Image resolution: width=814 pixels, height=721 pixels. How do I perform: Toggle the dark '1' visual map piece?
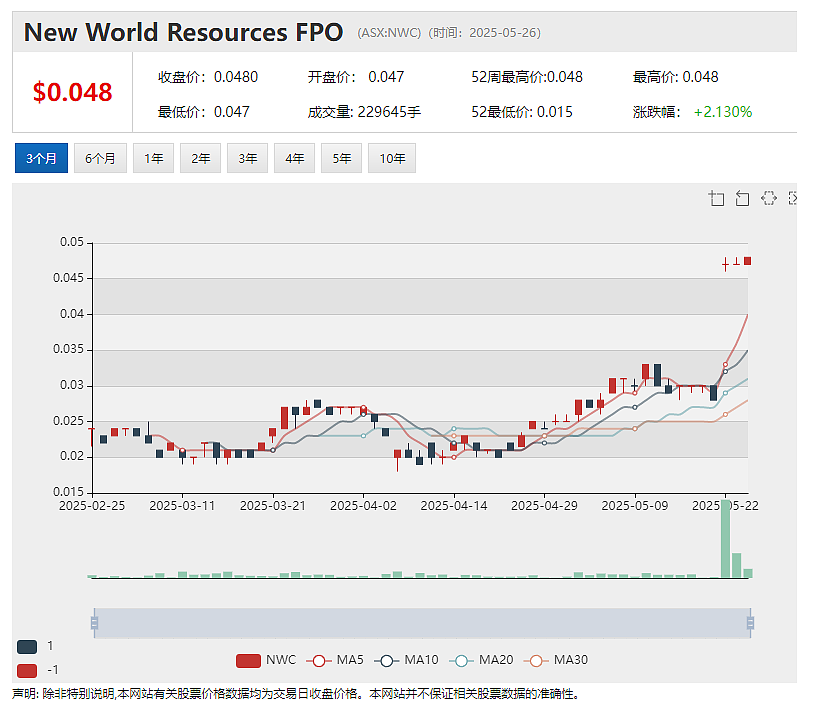27,647
